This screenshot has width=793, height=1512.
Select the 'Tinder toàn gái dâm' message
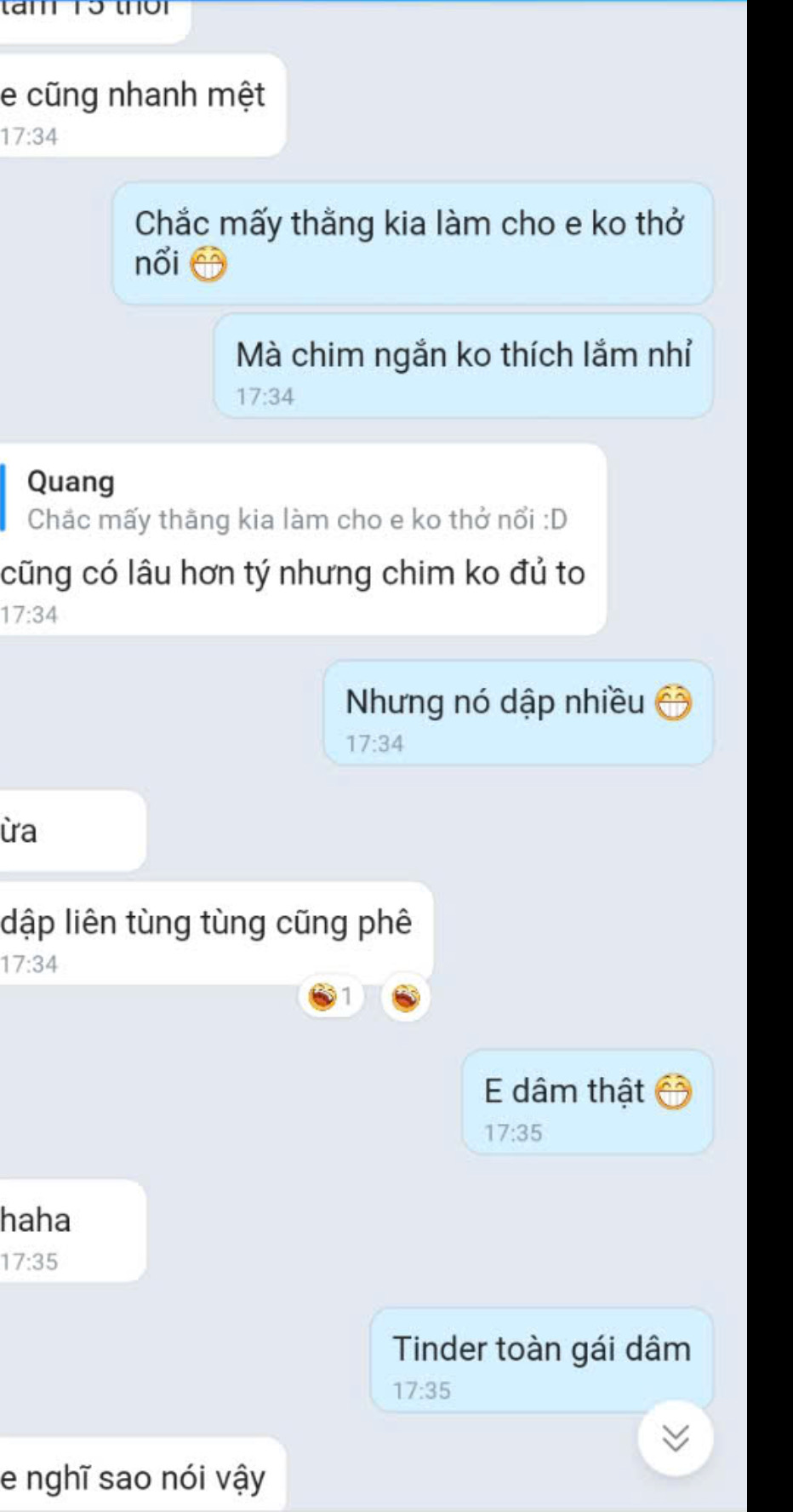(x=541, y=1360)
